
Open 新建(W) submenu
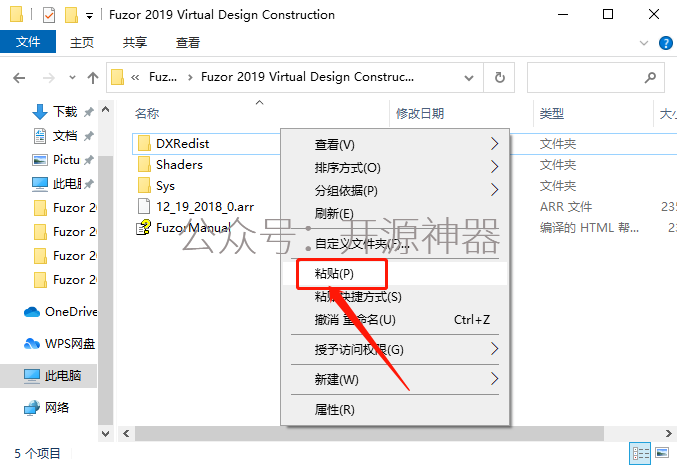tap(395, 380)
